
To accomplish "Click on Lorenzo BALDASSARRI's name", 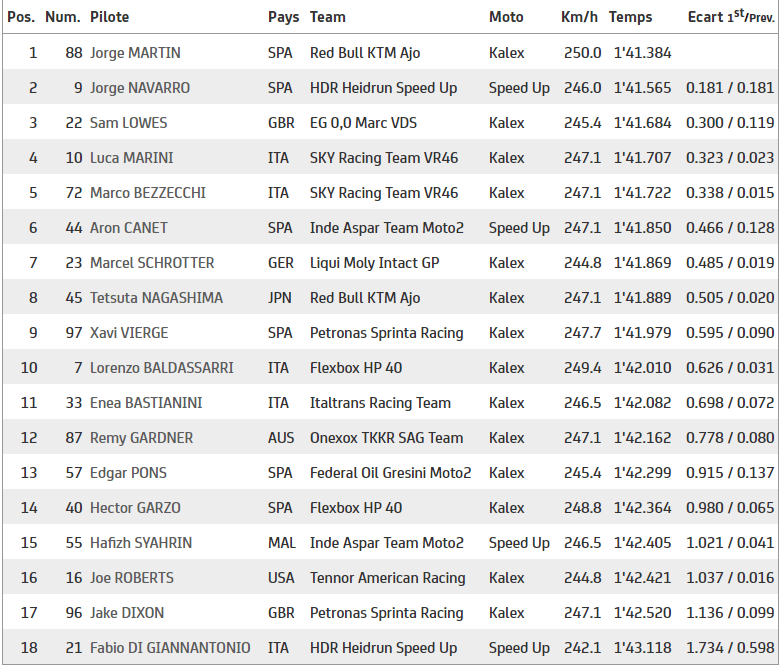I will pos(161,368).
